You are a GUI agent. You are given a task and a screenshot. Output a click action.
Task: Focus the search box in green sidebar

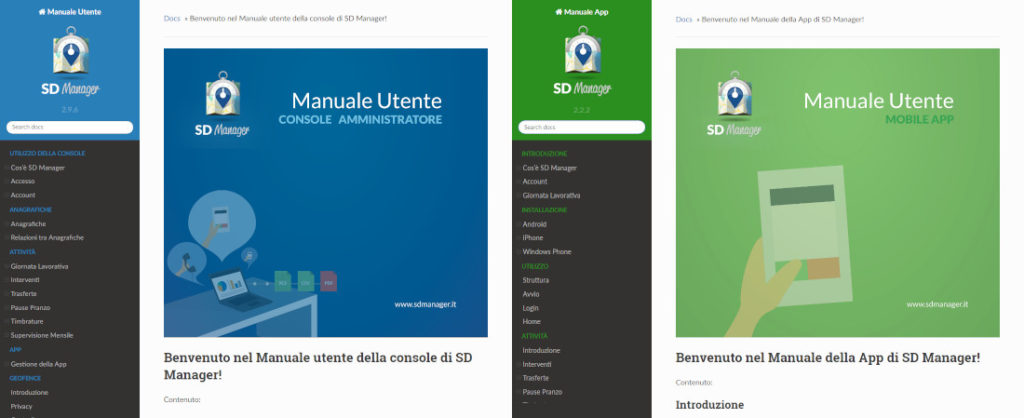pyautogui.click(x=581, y=127)
